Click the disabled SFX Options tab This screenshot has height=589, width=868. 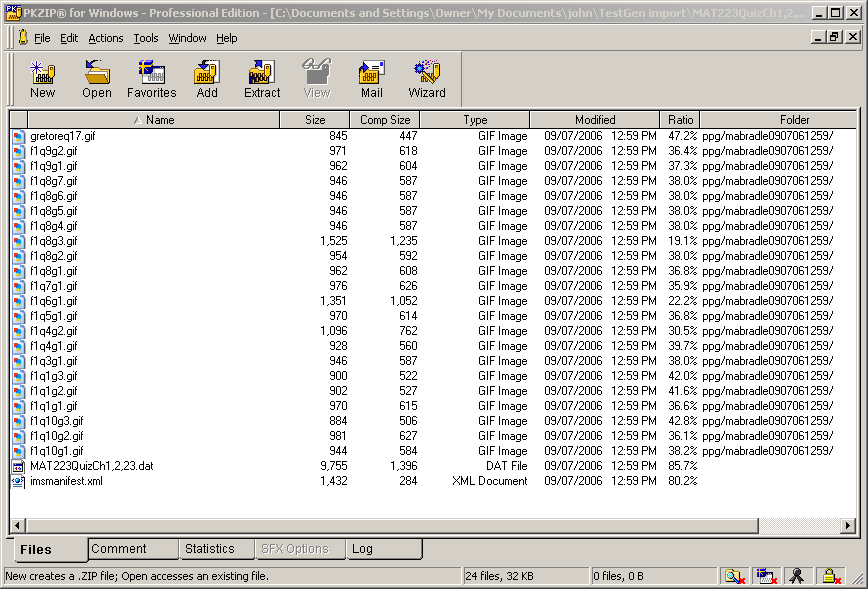click(x=299, y=549)
